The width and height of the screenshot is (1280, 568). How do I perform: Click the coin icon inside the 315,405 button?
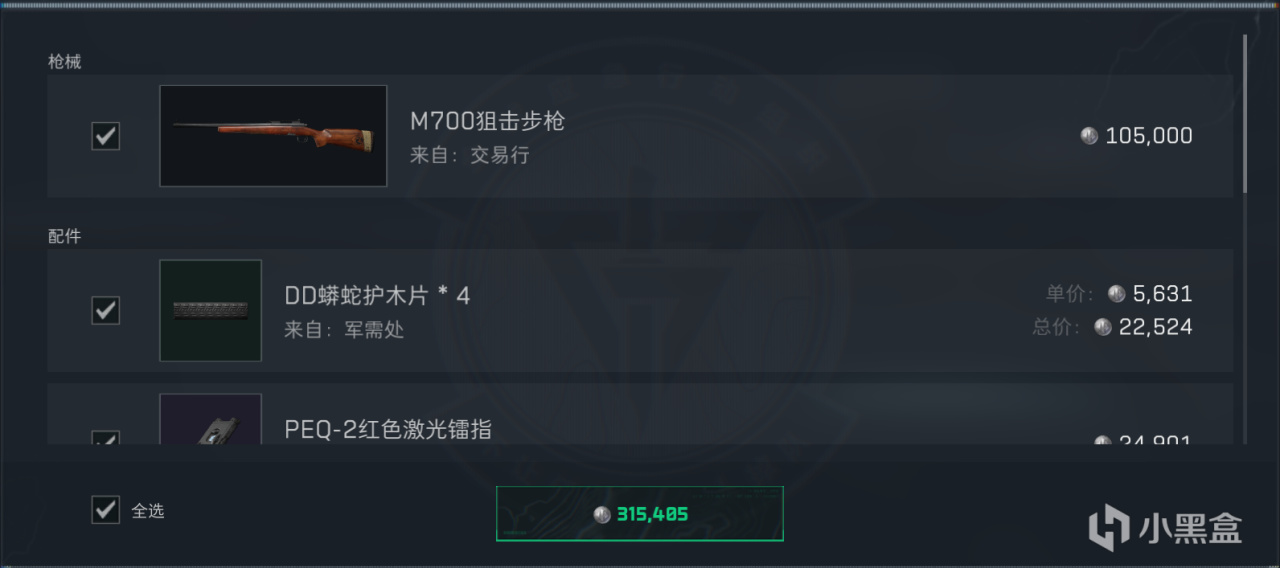tap(602, 515)
